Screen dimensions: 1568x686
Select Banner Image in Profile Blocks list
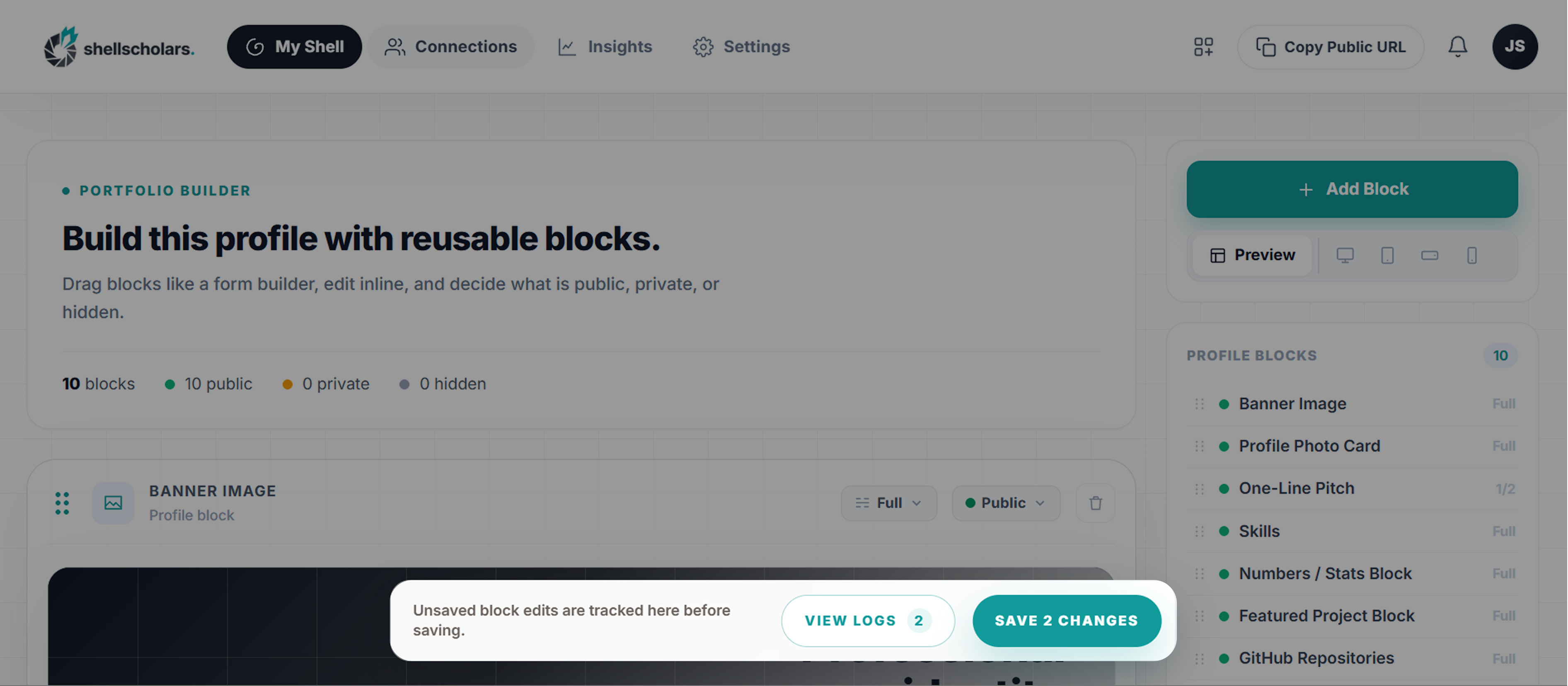tap(1352, 404)
